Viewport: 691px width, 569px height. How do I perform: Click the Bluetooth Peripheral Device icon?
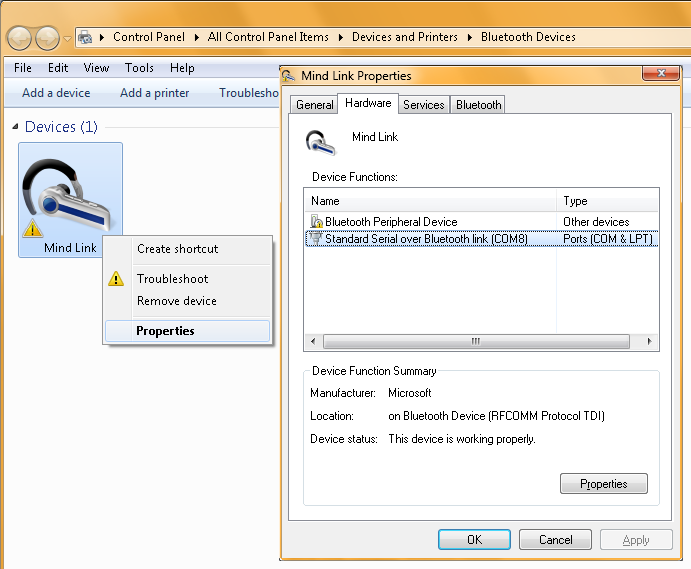[x=316, y=222]
